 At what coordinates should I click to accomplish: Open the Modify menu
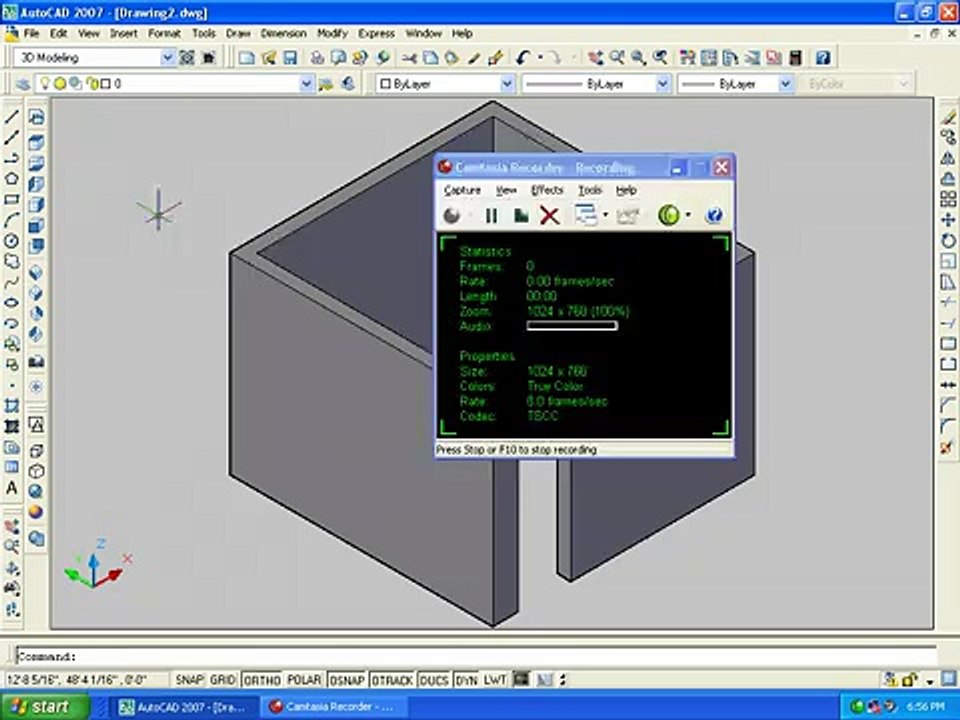[x=332, y=34]
